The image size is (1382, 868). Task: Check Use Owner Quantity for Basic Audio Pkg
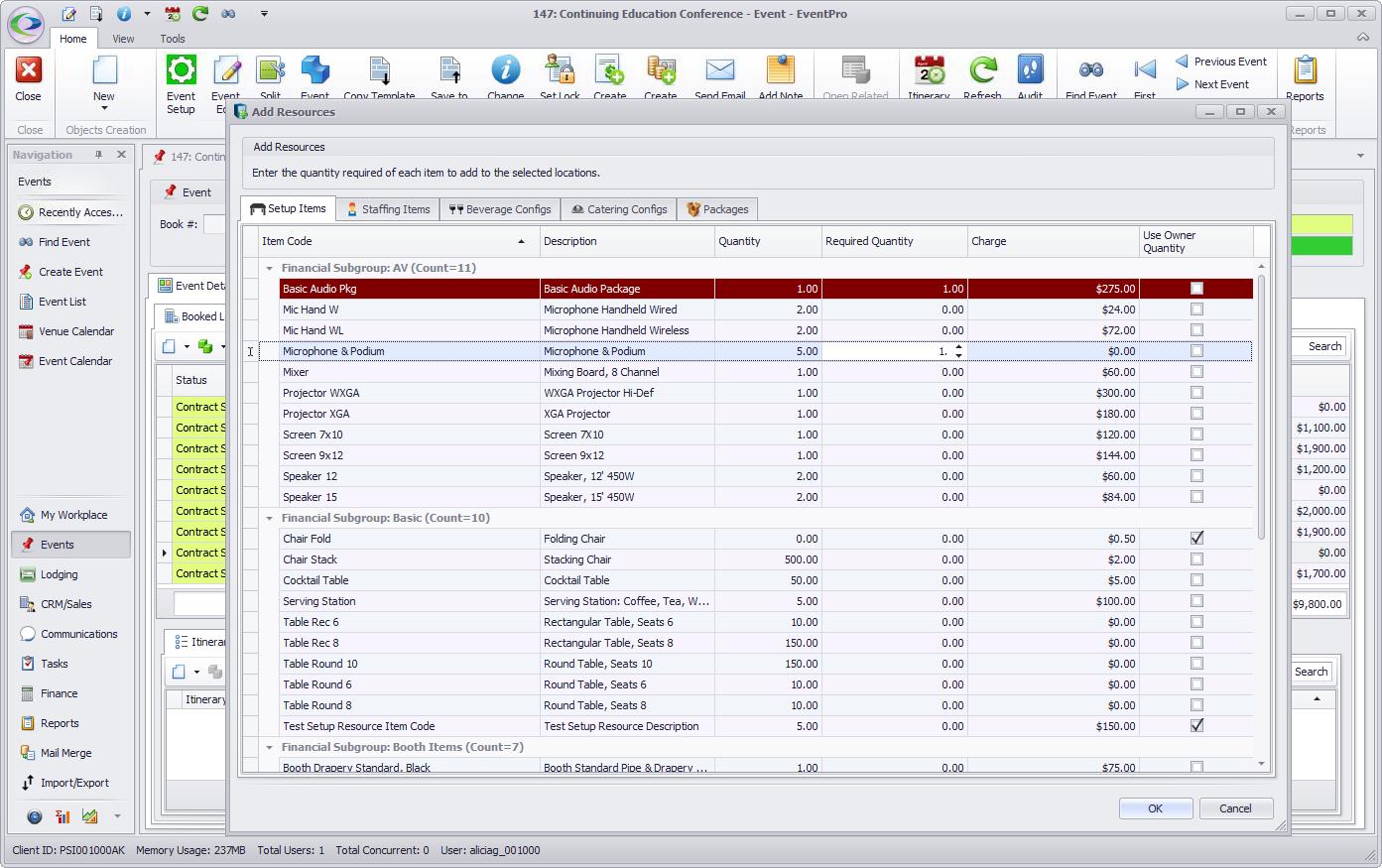coord(1196,289)
